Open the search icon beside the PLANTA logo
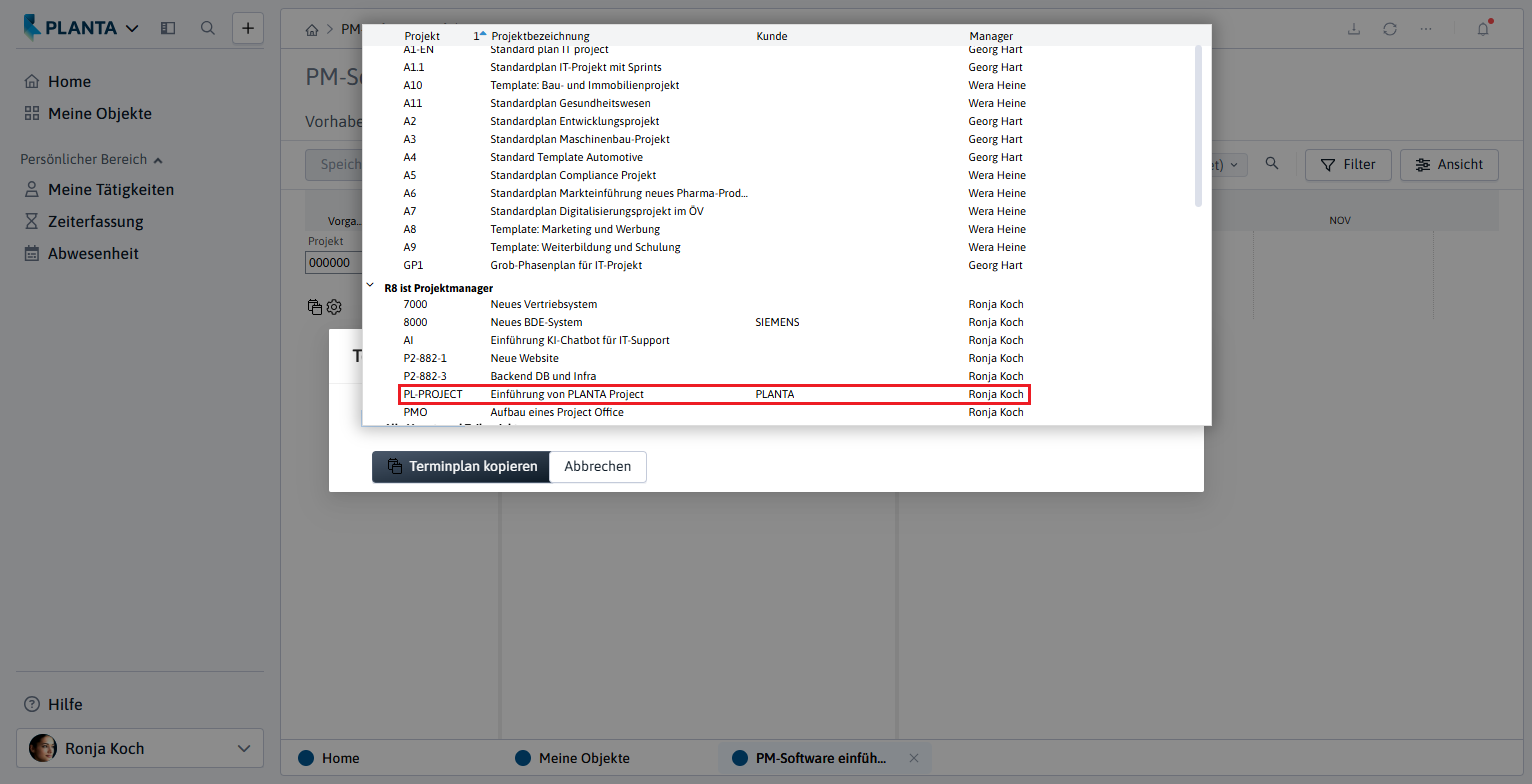Screen dimensions: 1532x784 coord(208,28)
